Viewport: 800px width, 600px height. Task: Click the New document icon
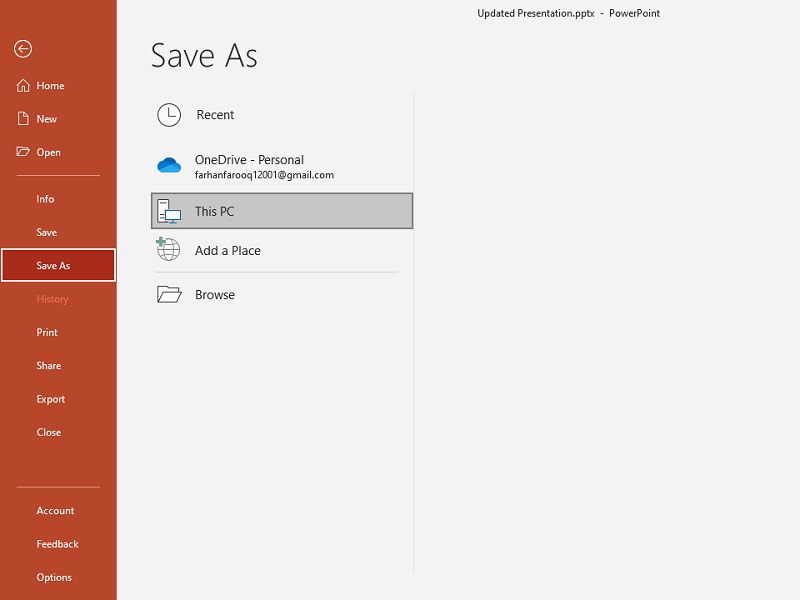pyautogui.click(x=23, y=118)
